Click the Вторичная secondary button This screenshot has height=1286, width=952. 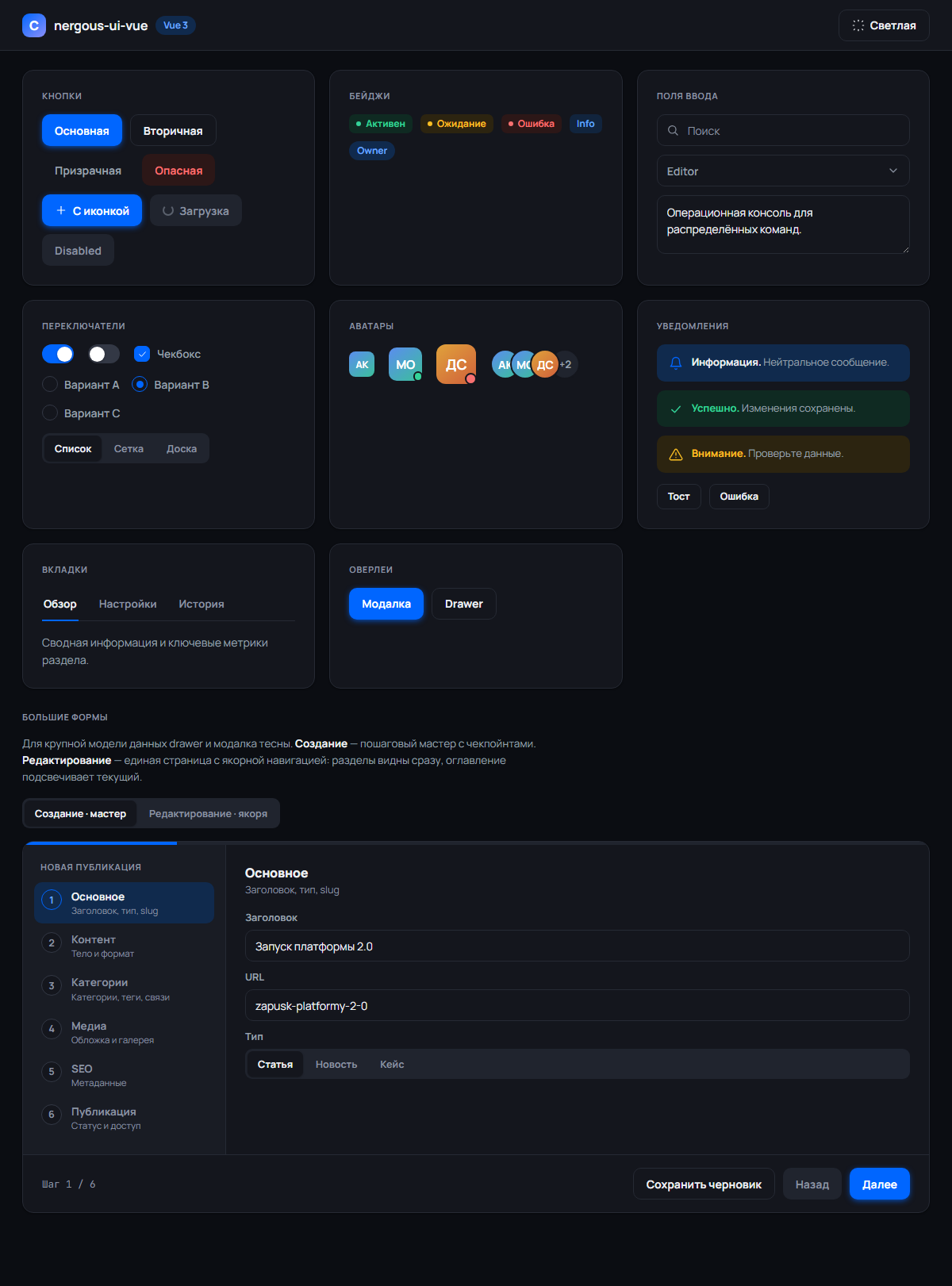[x=173, y=130]
